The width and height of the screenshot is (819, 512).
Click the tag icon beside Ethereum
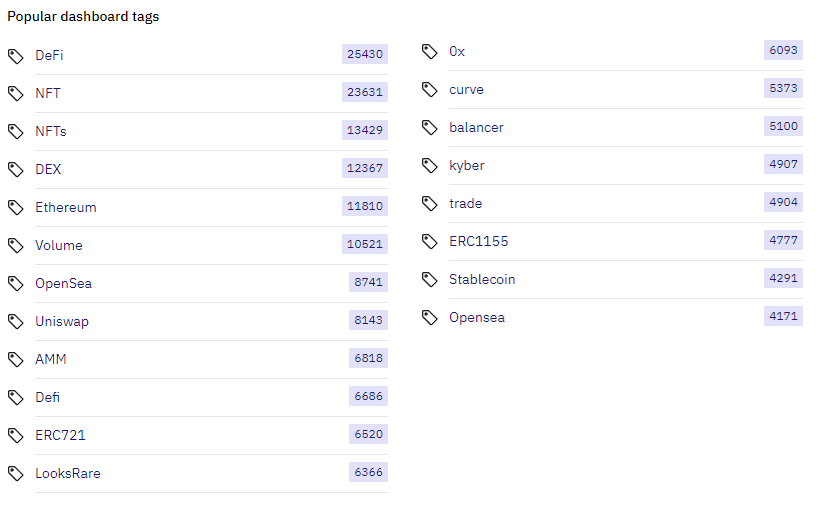coord(16,208)
